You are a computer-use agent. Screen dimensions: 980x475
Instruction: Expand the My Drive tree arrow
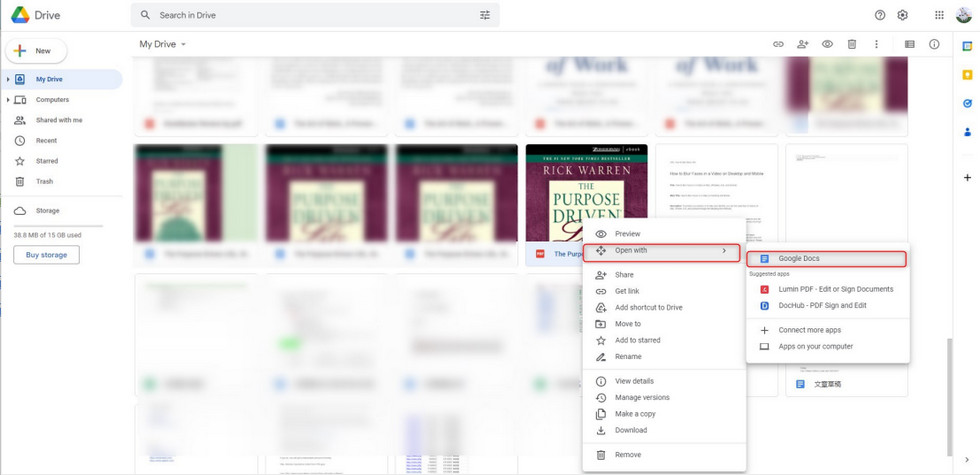(8, 79)
